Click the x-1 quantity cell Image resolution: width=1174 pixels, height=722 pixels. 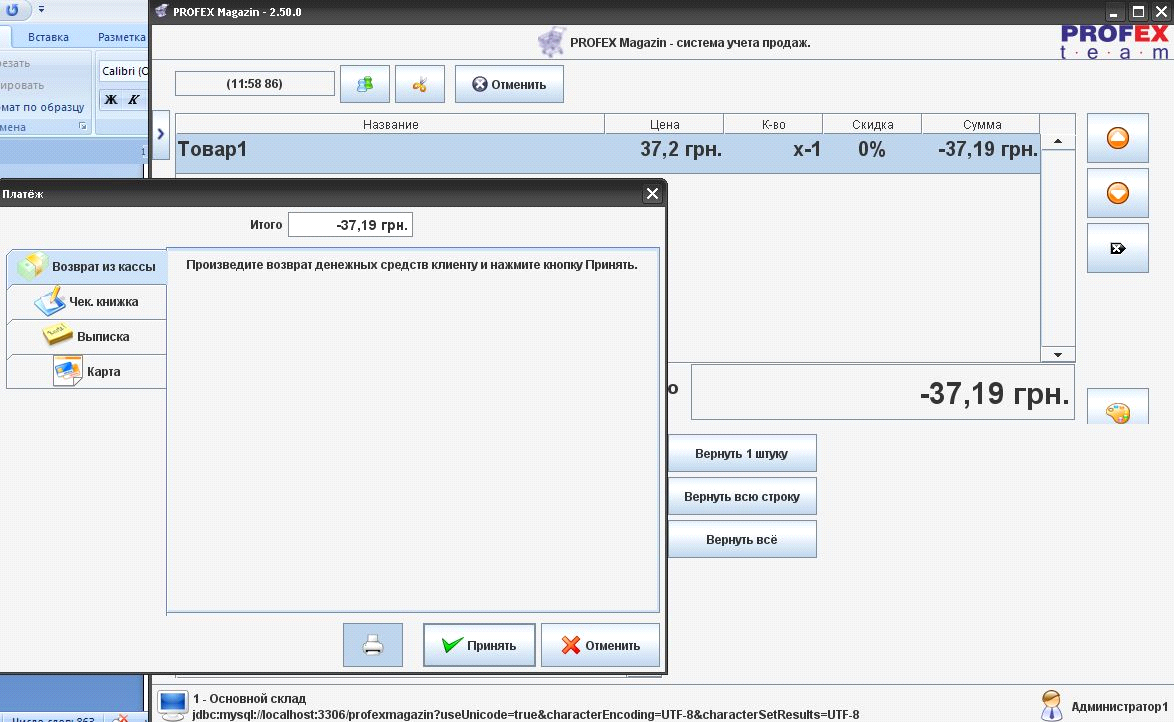tap(807, 150)
